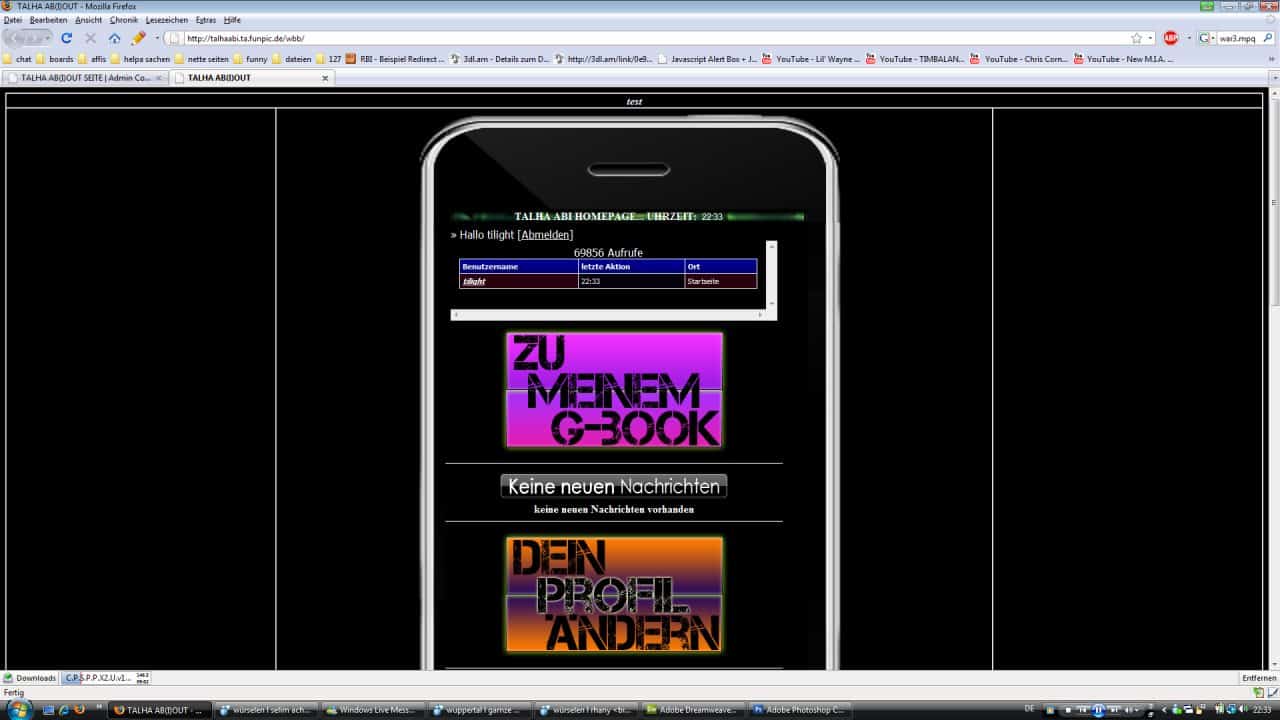Click the Startseite table cell
The width and height of the screenshot is (1280, 720).
click(x=721, y=282)
